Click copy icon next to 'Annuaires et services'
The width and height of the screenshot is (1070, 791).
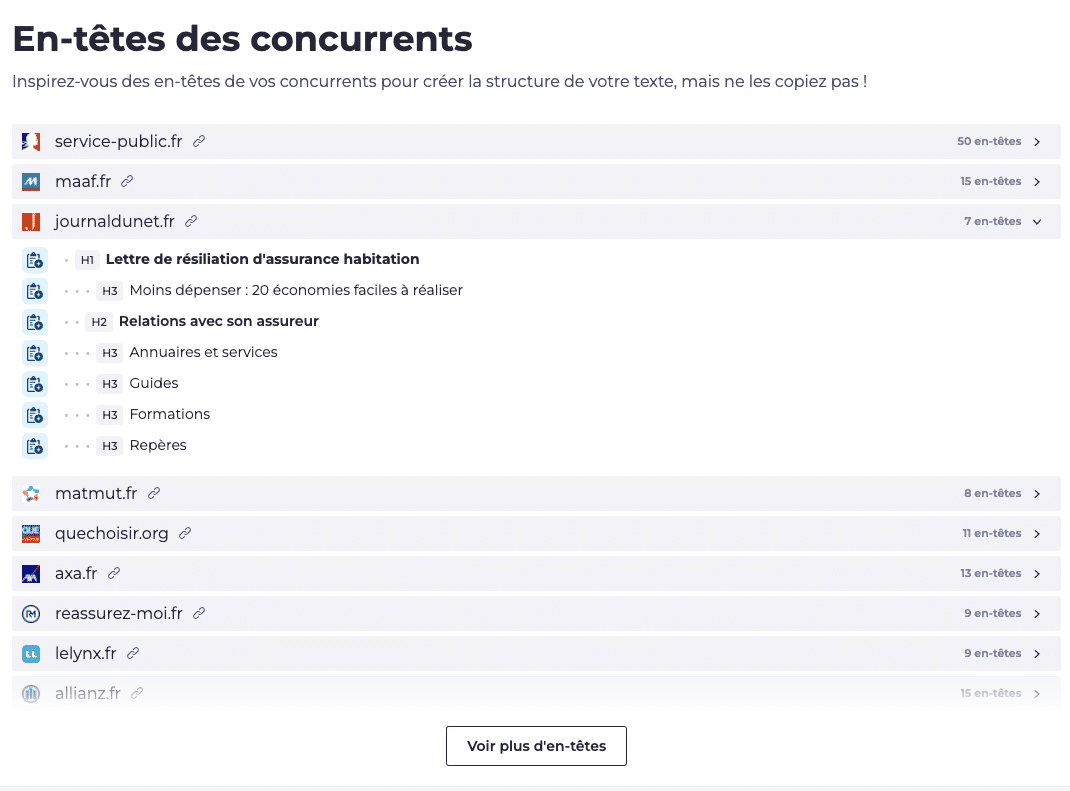pos(35,353)
